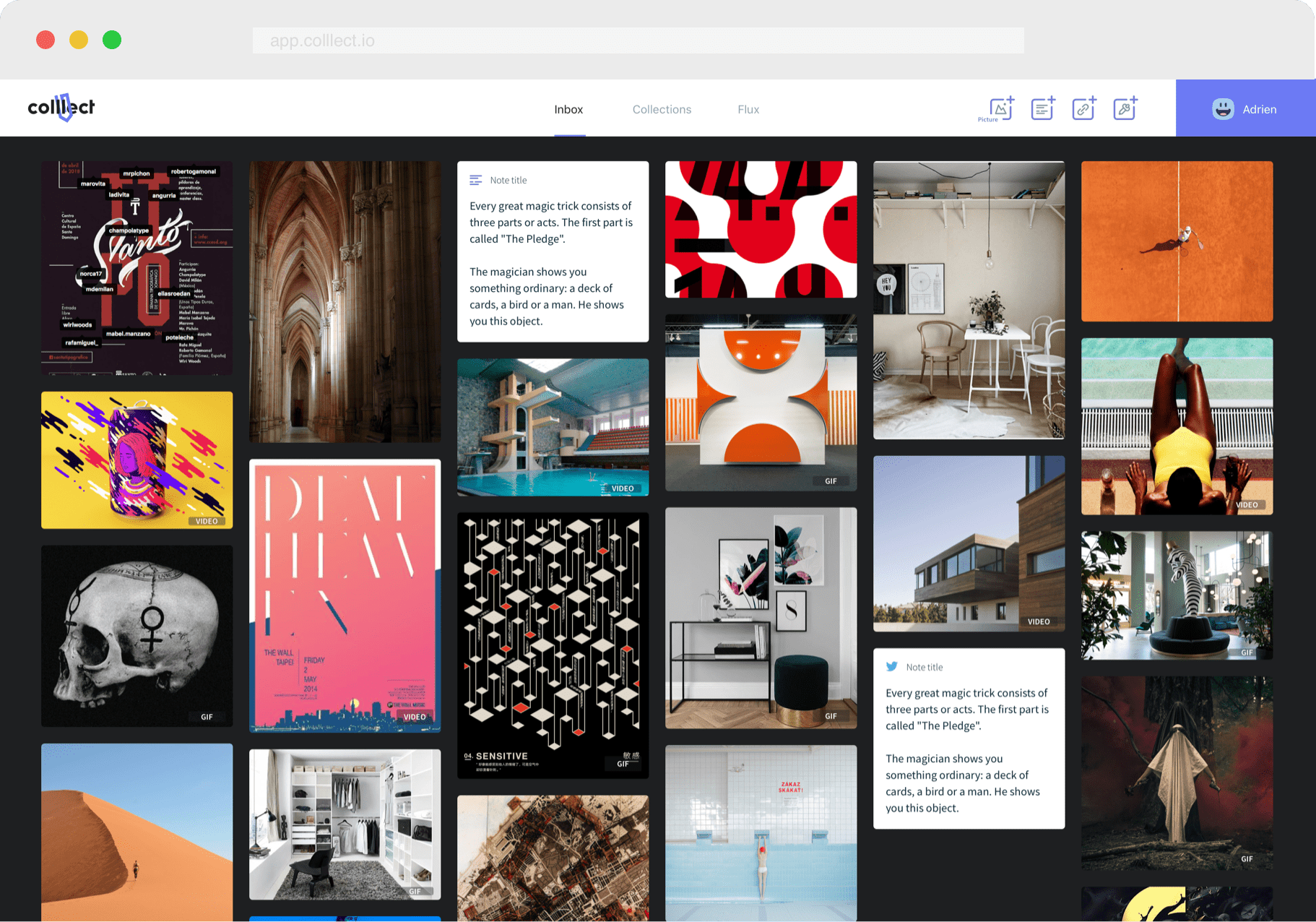Open the diving platform pool video
Viewport: 1316px width, 922px height.
pyautogui.click(x=553, y=427)
